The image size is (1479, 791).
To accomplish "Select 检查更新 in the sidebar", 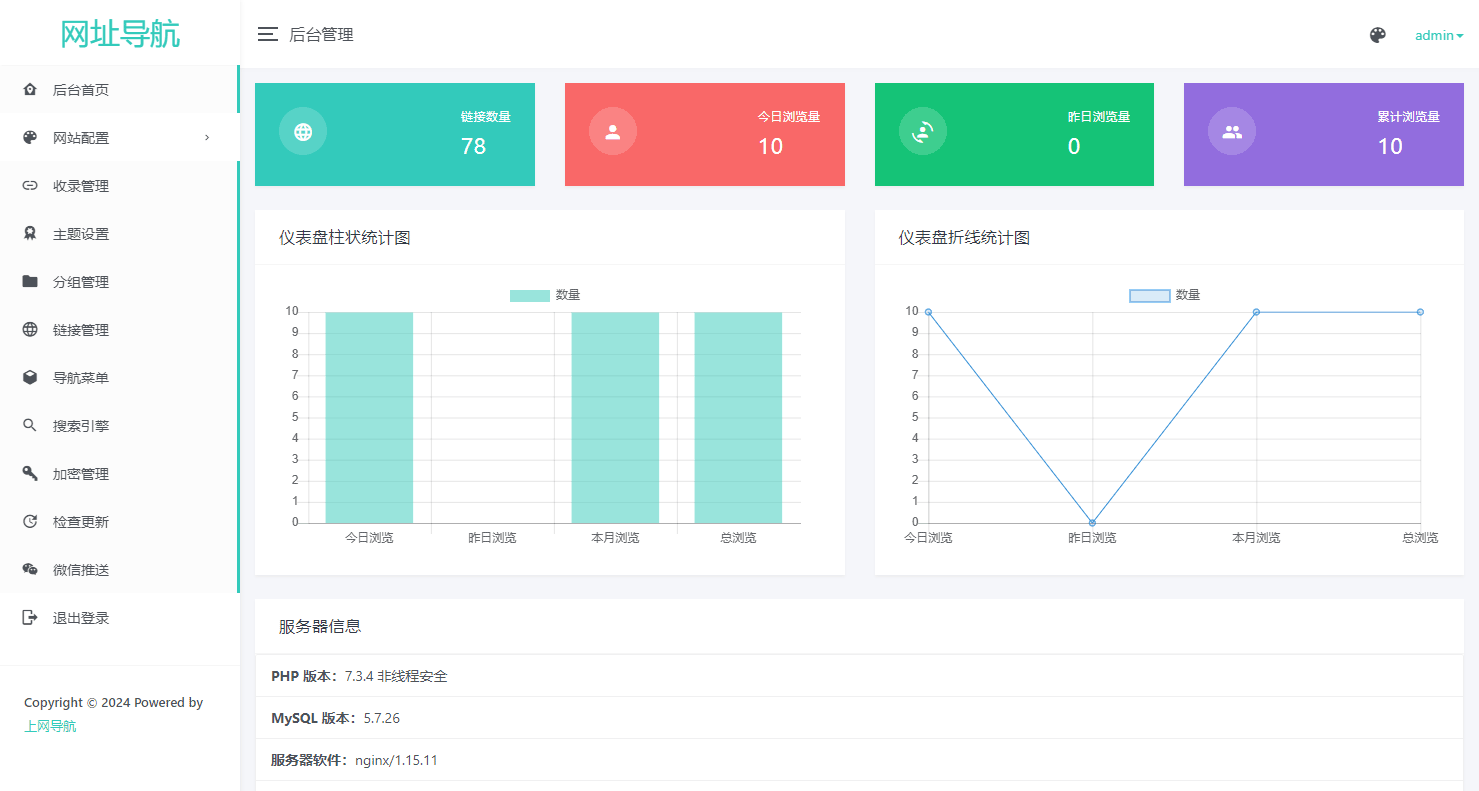I will tap(119, 522).
